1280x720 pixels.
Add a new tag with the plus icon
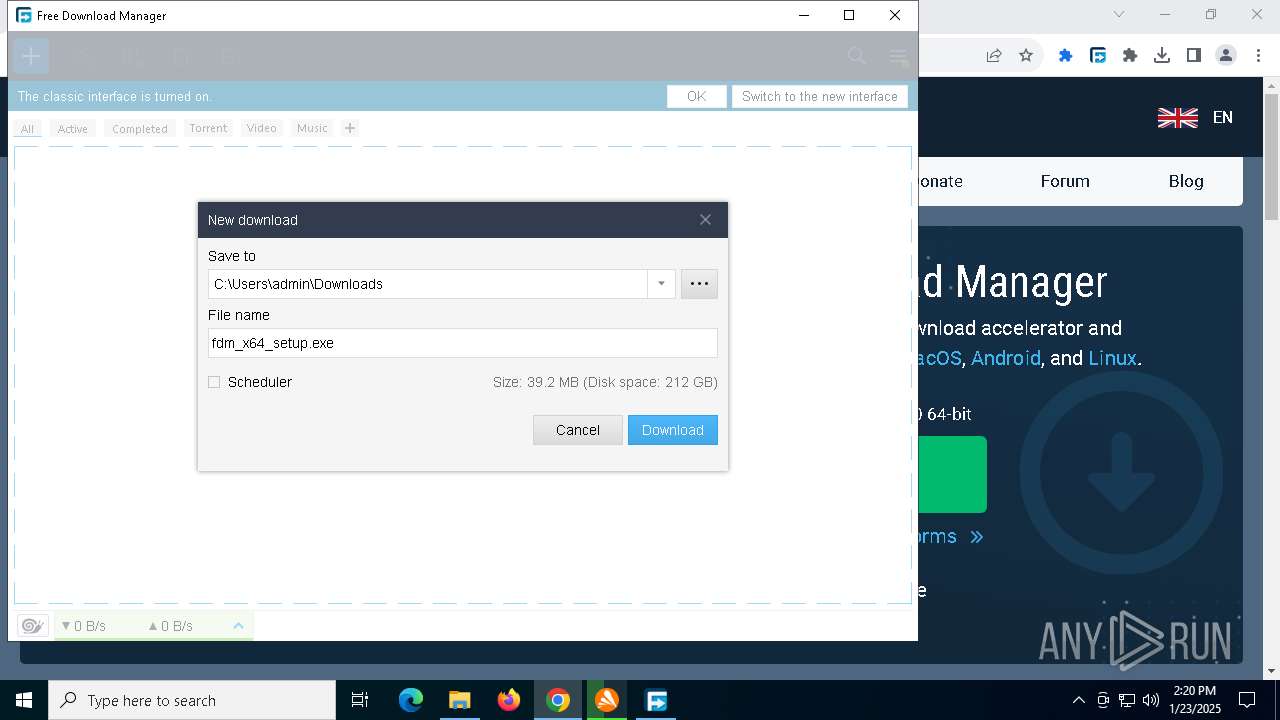[350, 128]
